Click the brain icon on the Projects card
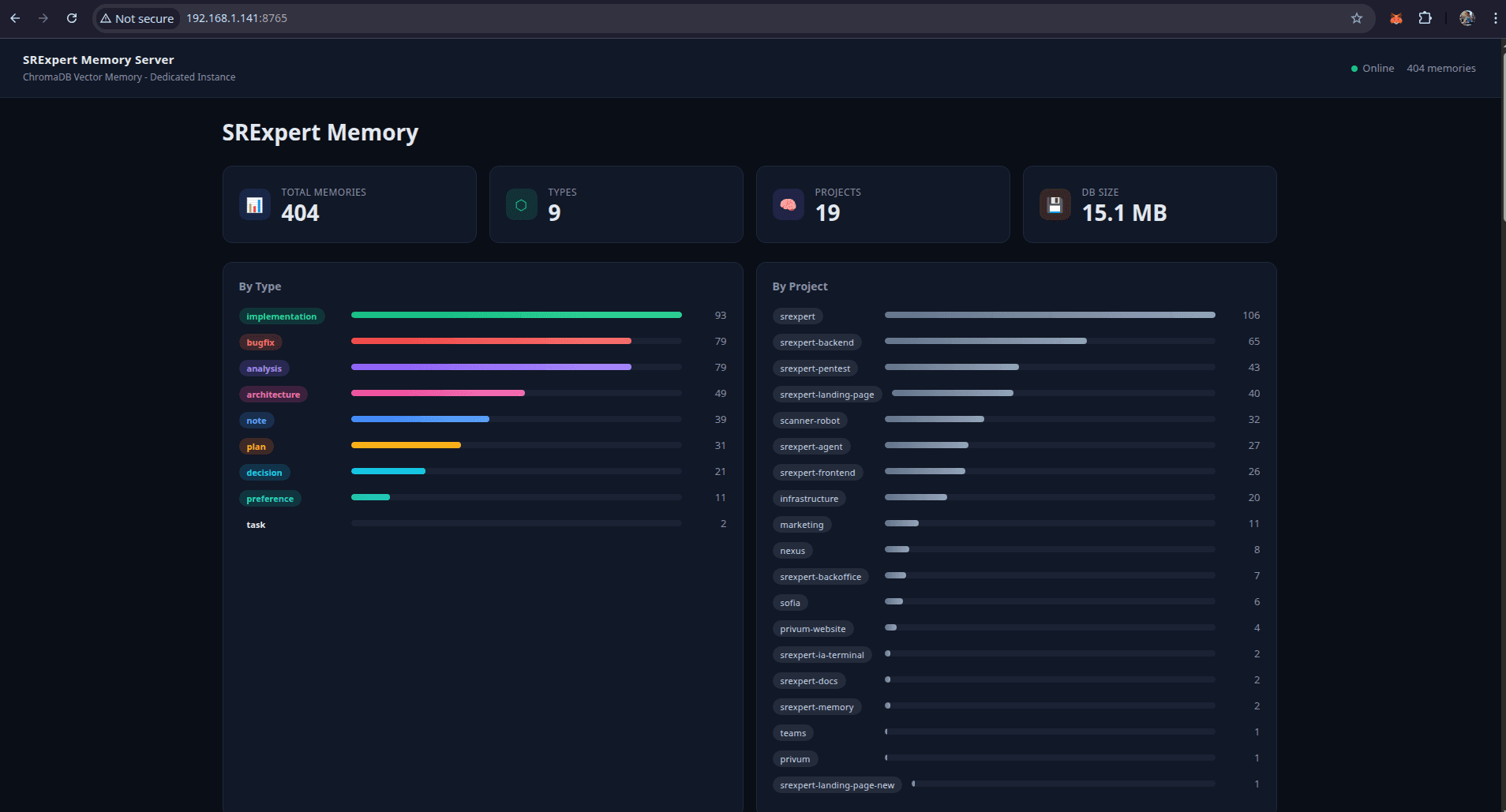The image size is (1506, 812). click(x=788, y=204)
